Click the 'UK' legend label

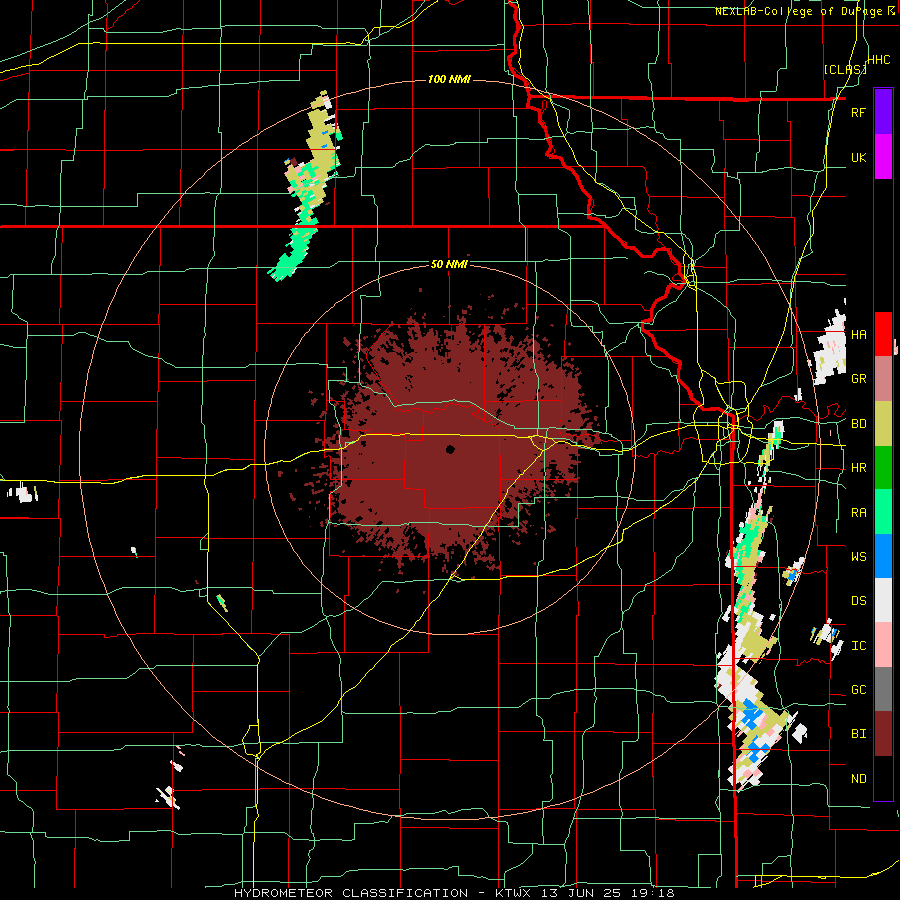pyautogui.click(x=858, y=157)
